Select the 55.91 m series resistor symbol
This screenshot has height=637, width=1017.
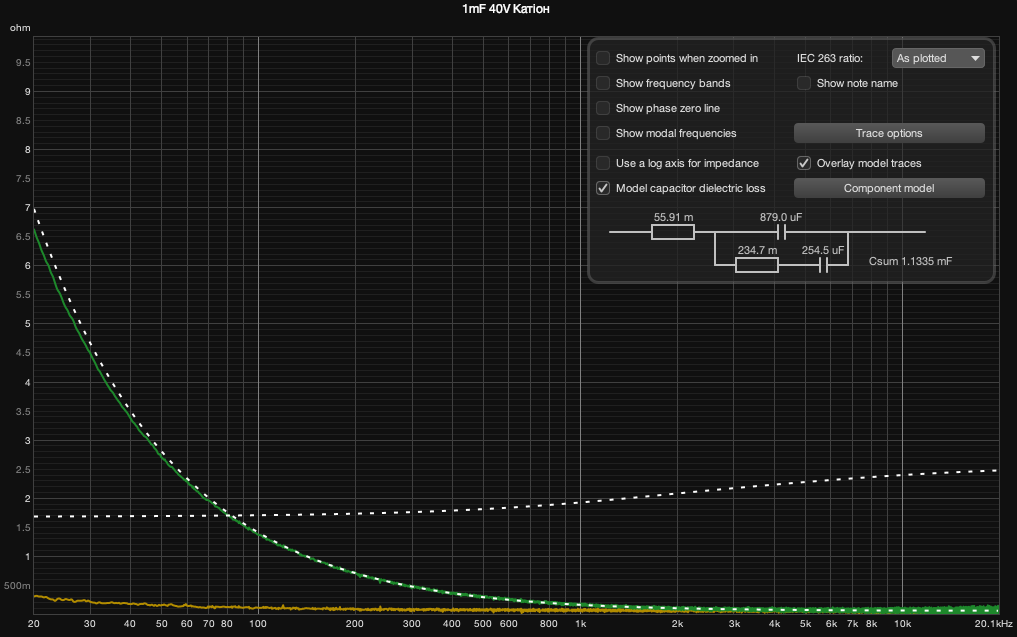673,232
